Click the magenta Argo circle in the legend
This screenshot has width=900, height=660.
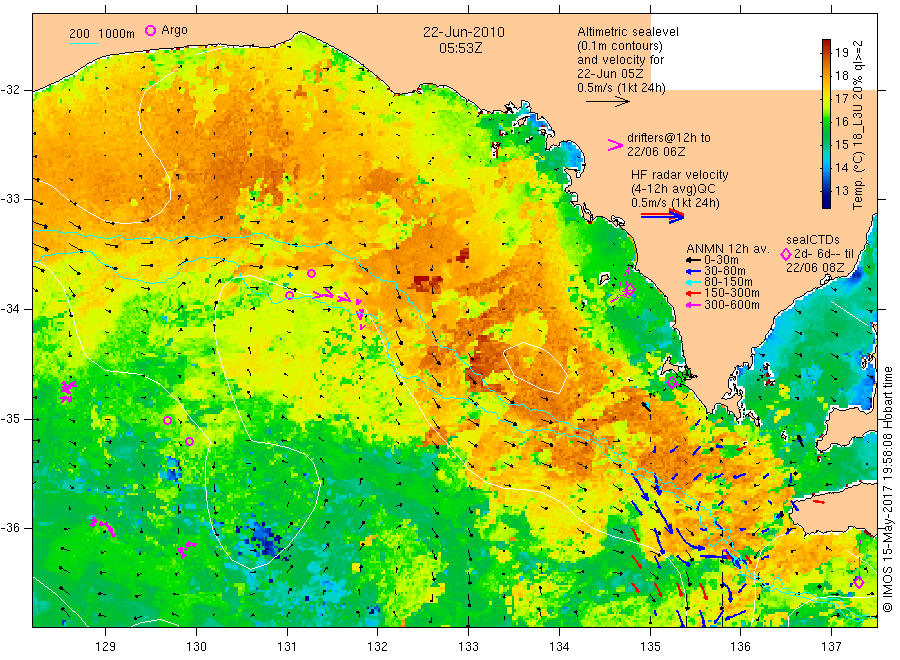click(x=150, y=31)
